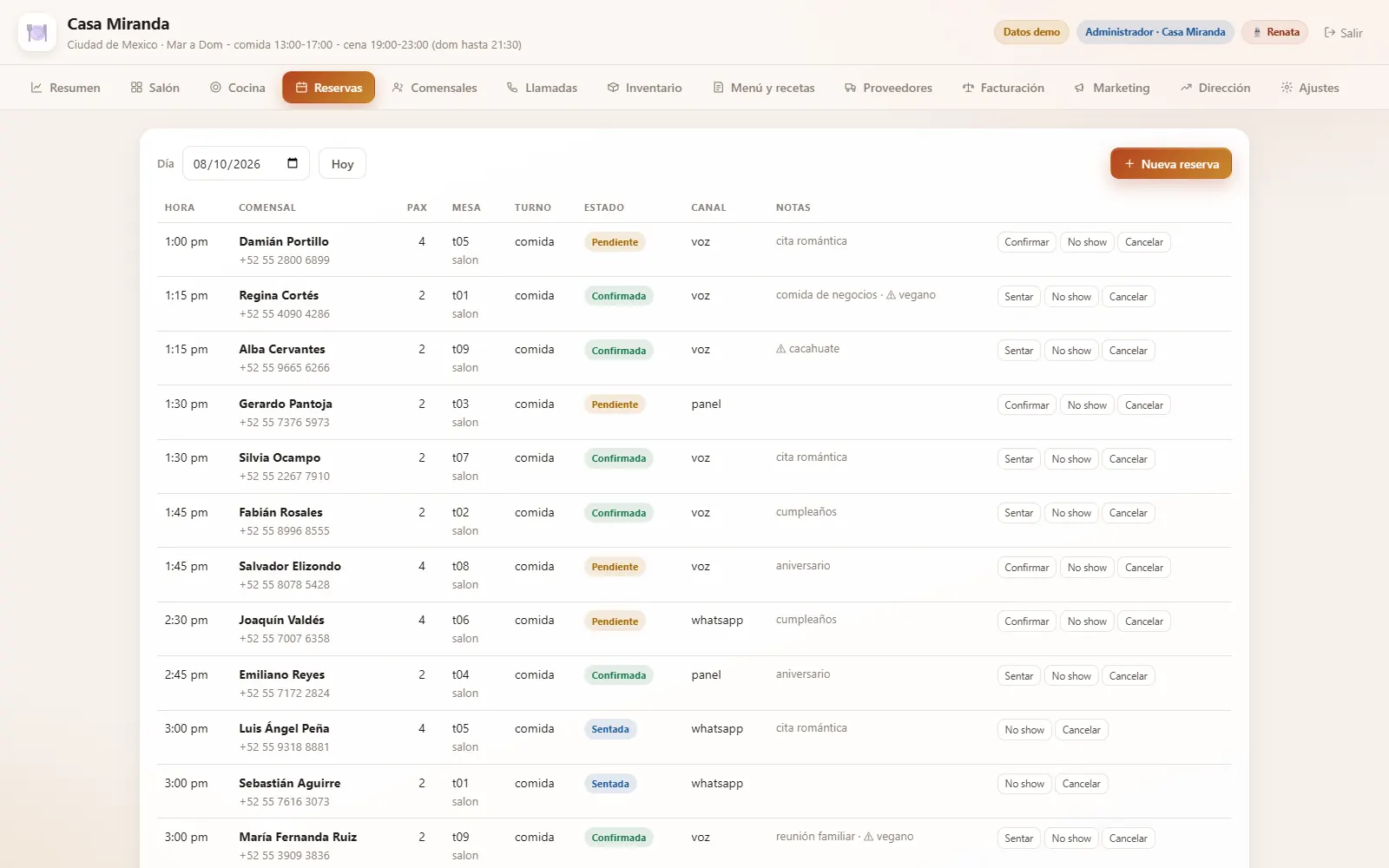Click the Casa Miranda logo icon

37,33
